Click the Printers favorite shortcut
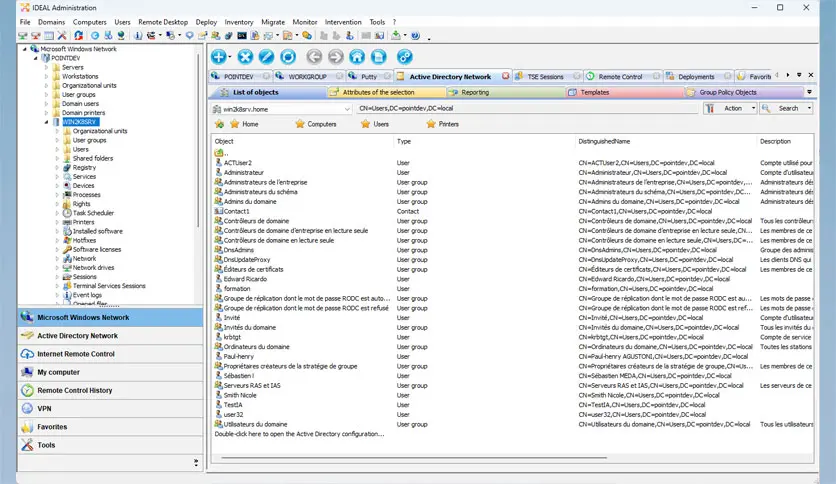 pyautogui.click(x=442, y=124)
